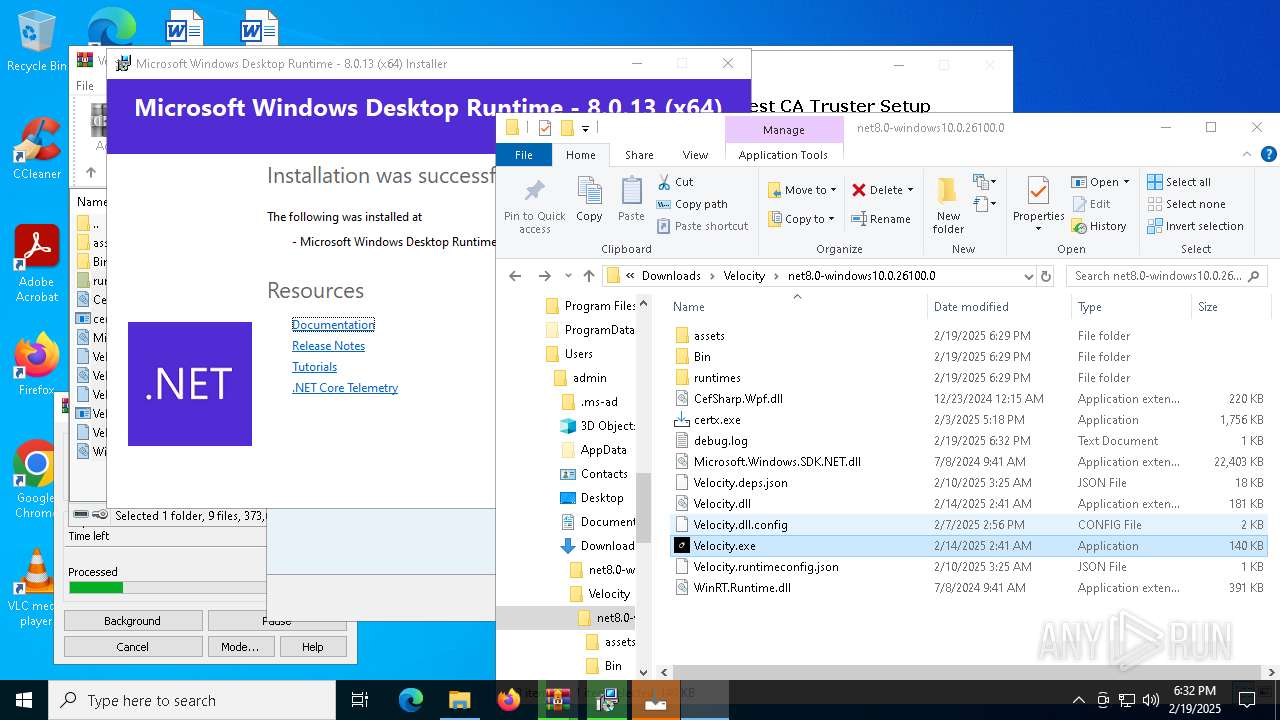Open the Easy access dropdown in ribbon
1280x720 pixels.
[985, 204]
